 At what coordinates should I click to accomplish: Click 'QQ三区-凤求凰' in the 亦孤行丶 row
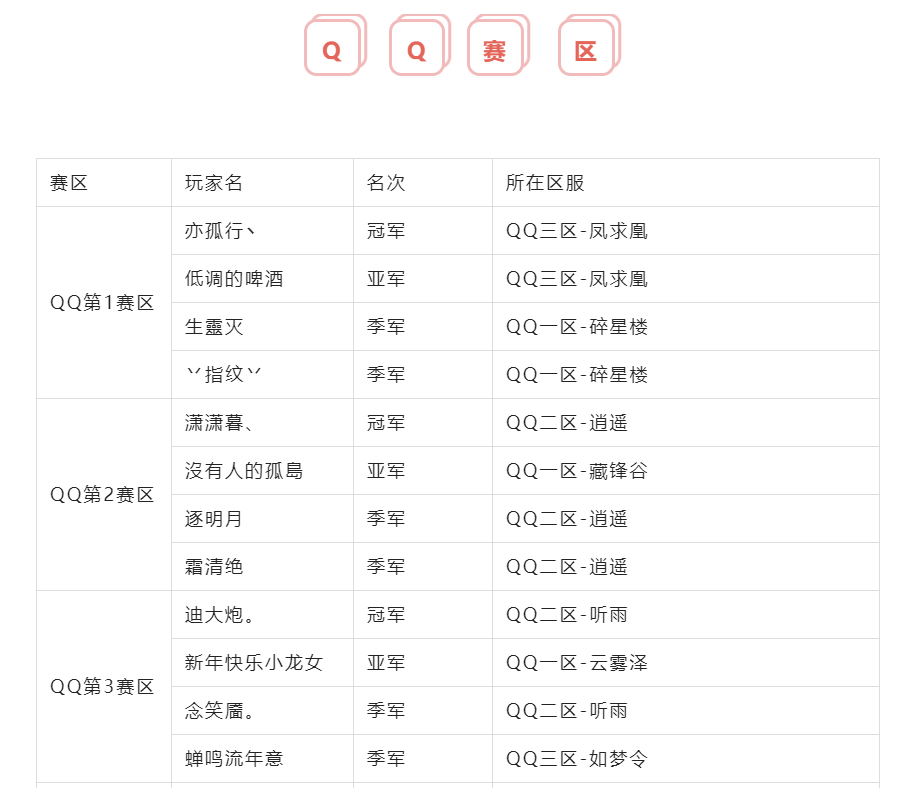click(x=577, y=231)
